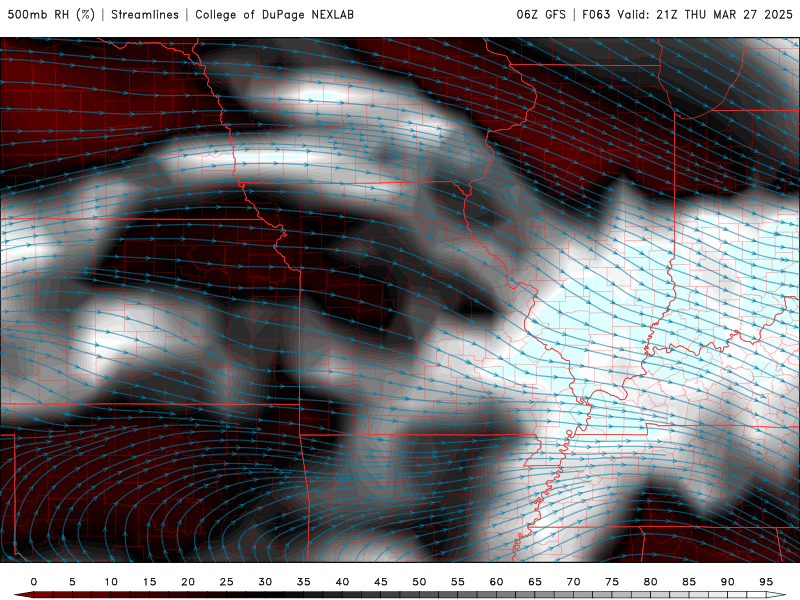Click the "F063" forecast hour text

[596, 14]
